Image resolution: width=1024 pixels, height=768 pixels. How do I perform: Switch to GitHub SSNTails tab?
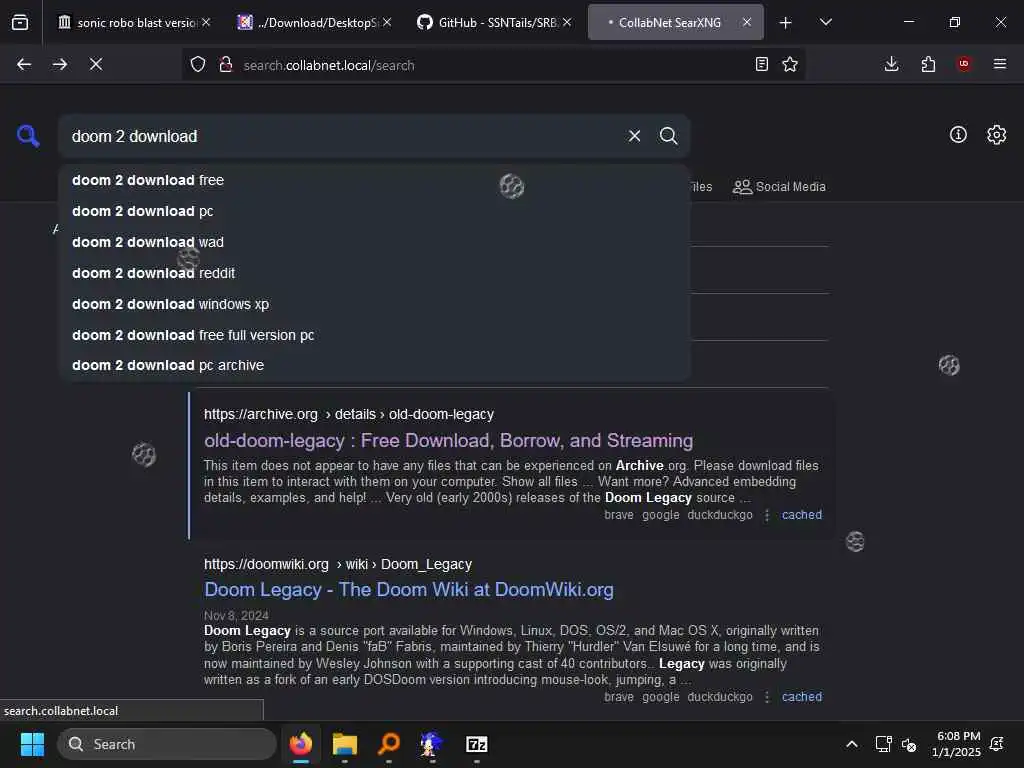tap(493, 23)
